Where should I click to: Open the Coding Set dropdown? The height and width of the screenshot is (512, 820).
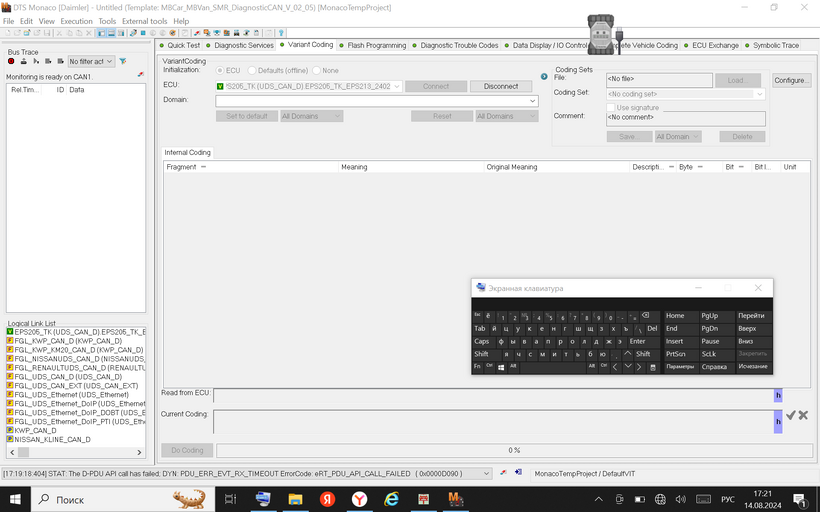(686, 94)
